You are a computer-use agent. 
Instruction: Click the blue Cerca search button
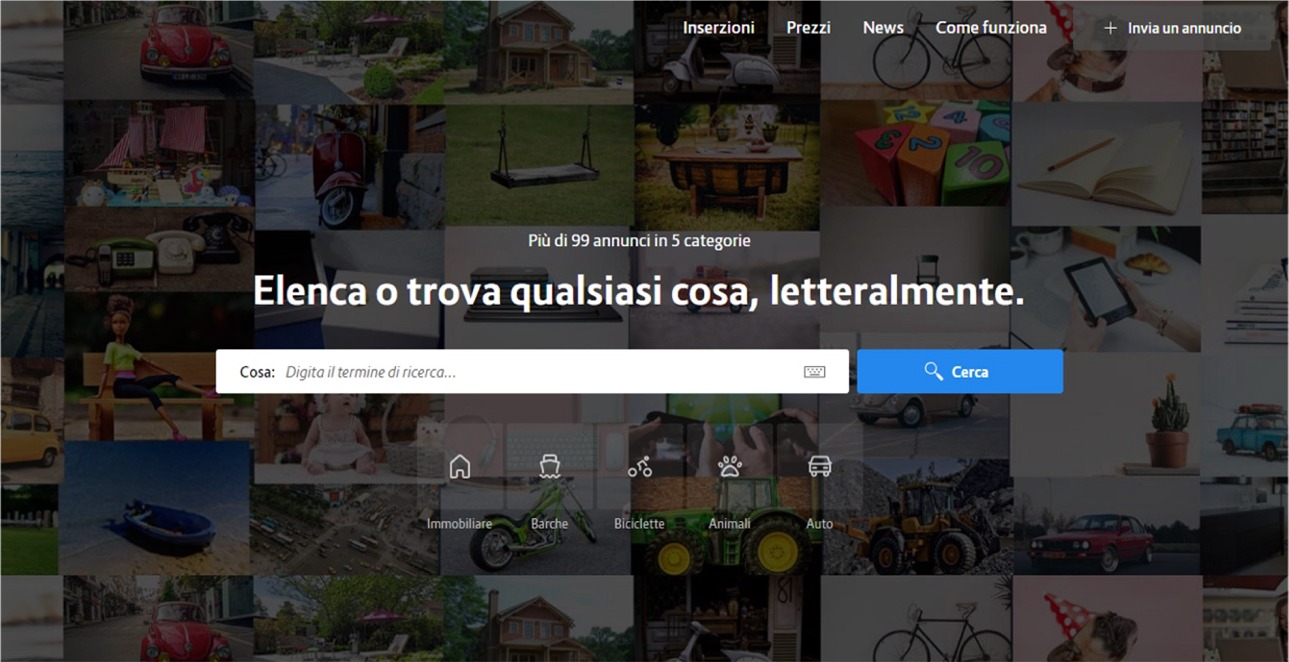pos(960,371)
